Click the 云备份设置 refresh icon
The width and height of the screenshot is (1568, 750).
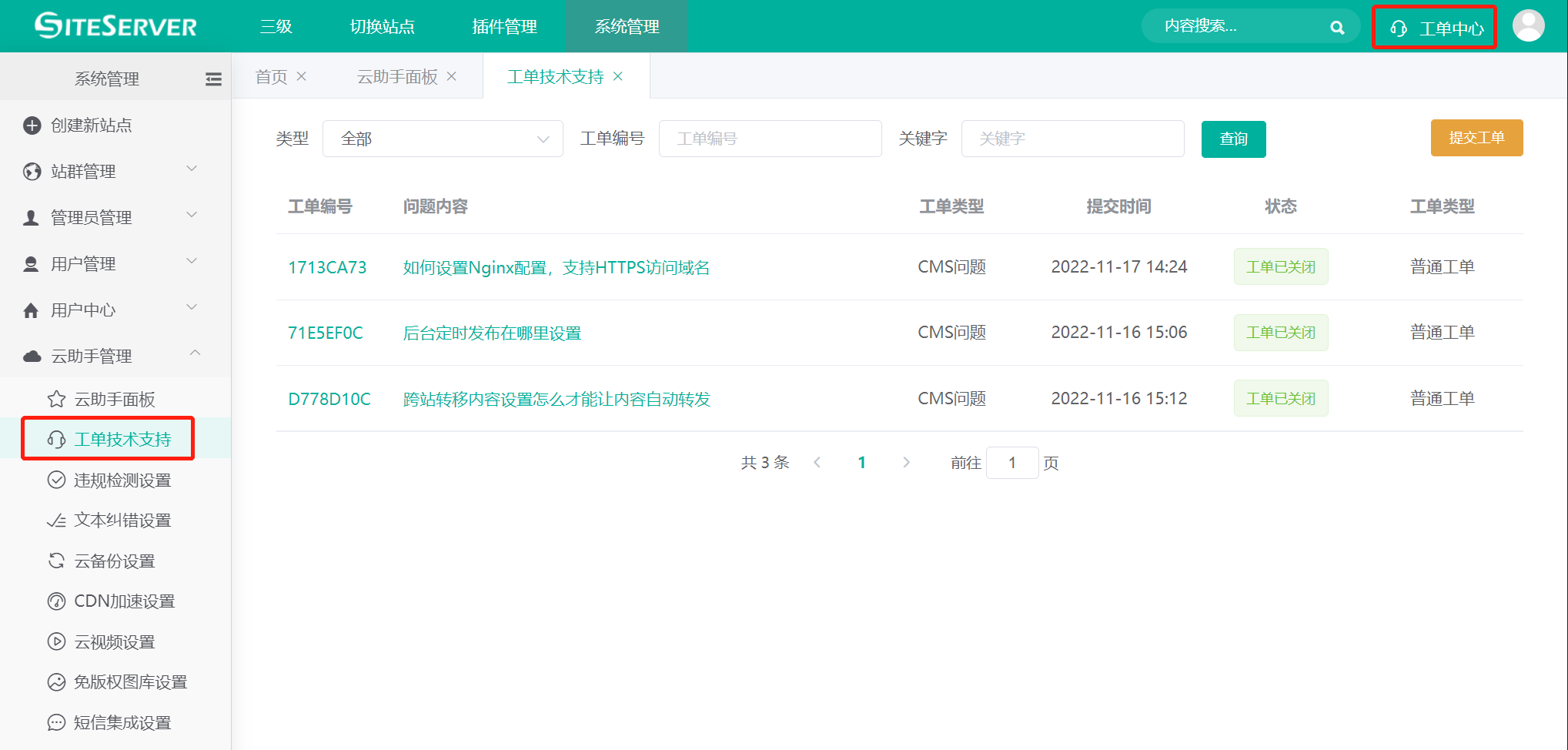[56, 561]
